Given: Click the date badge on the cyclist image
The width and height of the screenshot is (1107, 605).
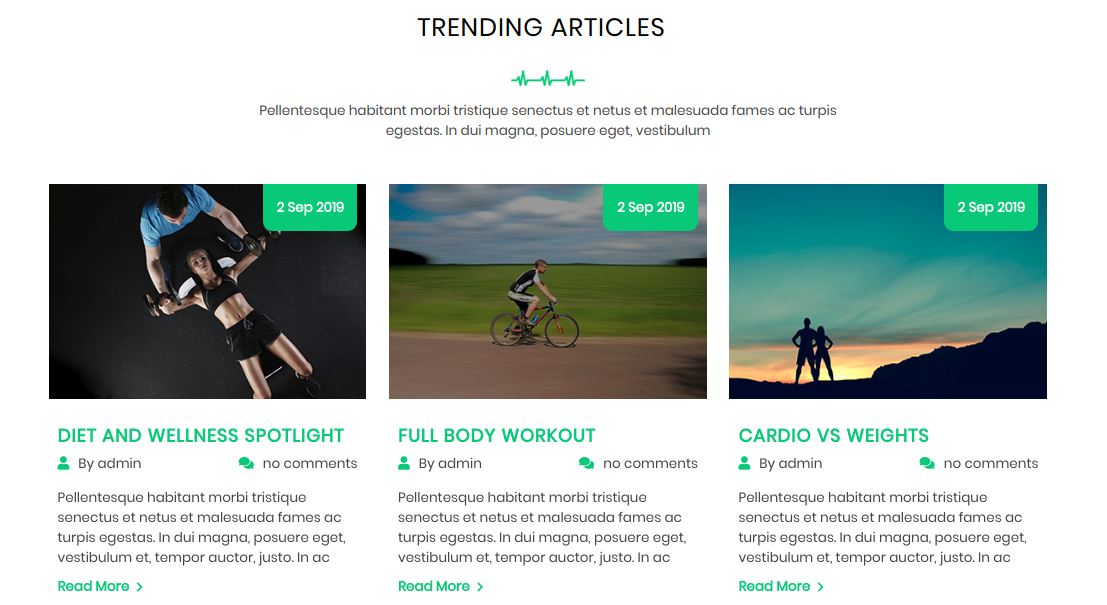Looking at the screenshot, I should [650, 207].
